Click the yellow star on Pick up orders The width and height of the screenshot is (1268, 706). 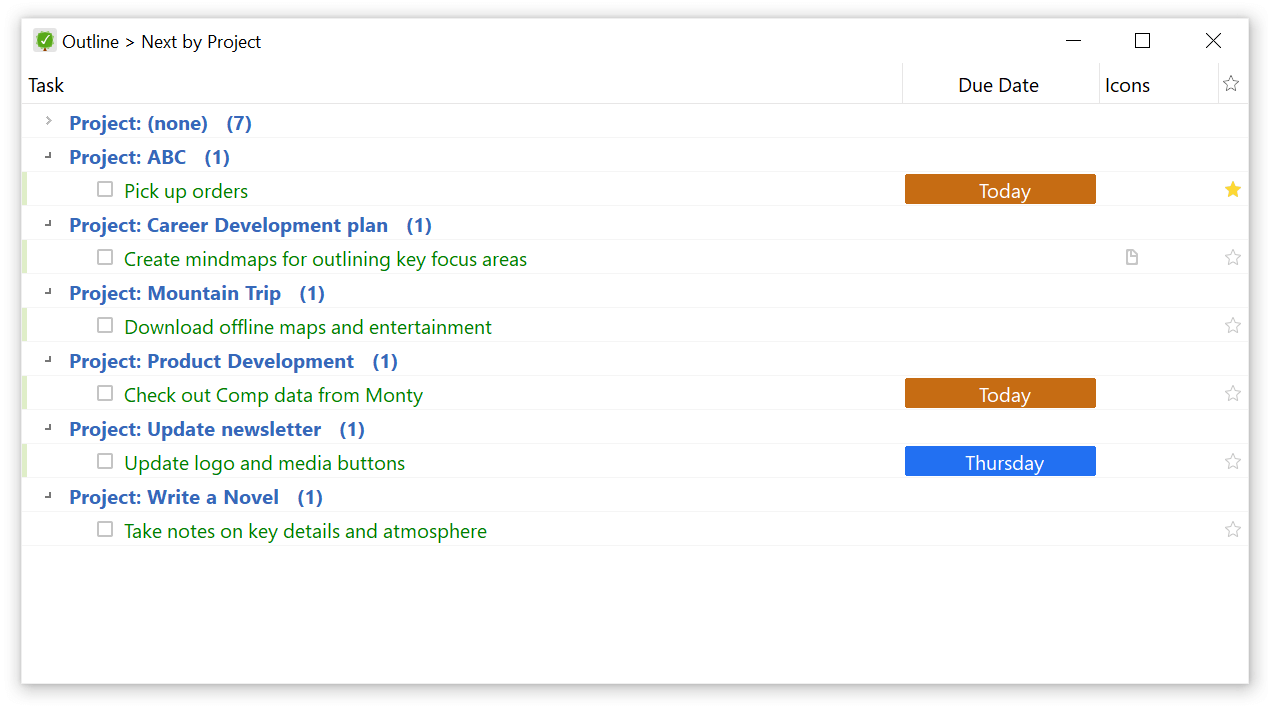click(1232, 189)
